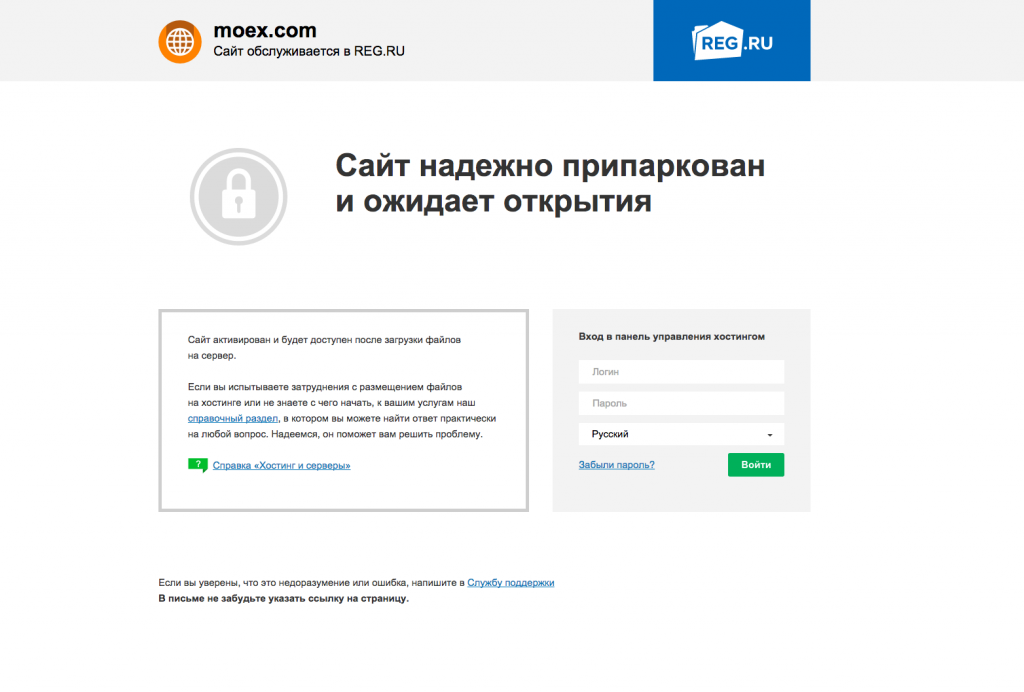Screen dimensions: 1024x692
Task: Click the Сайт надежно припаркован heading
Action: (550, 183)
